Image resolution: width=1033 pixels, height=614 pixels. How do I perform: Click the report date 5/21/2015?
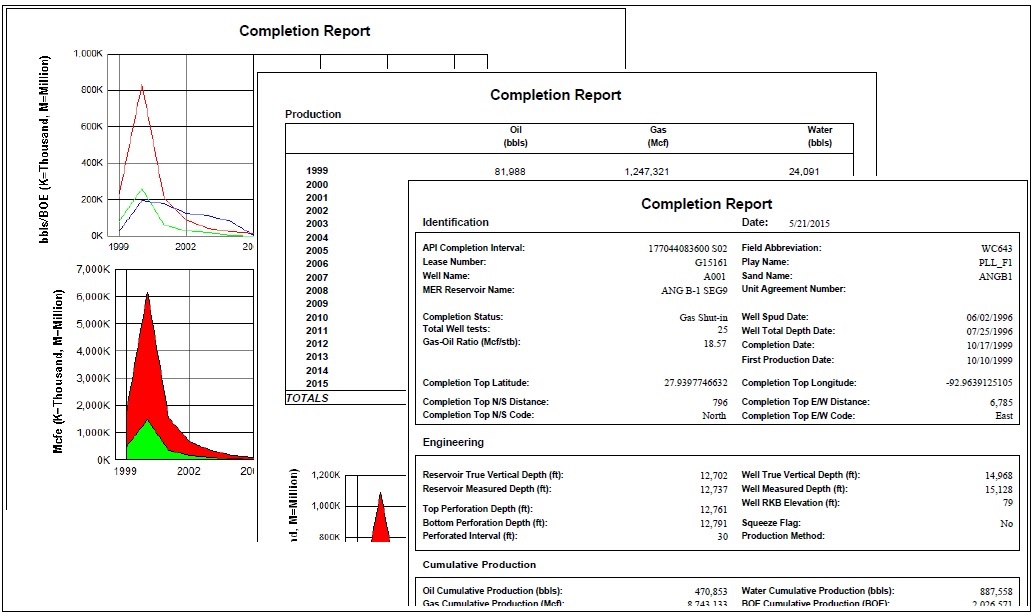click(x=810, y=223)
